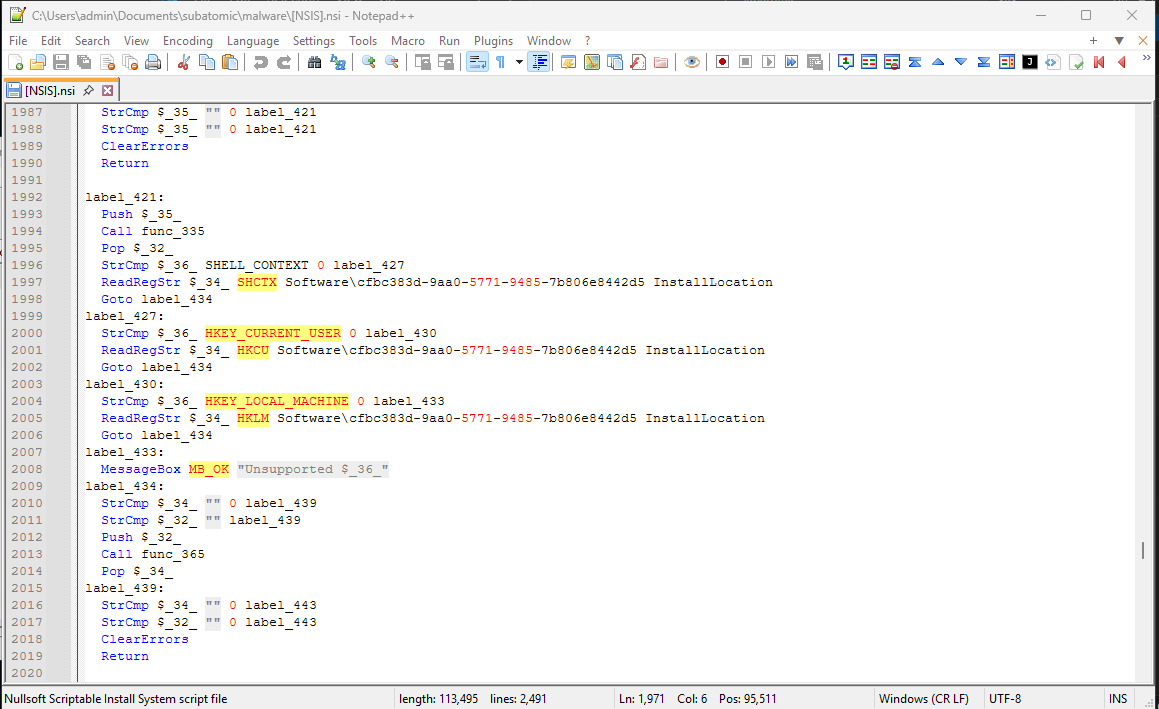The height and width of the screenshot is (709, 1159).
Task: Open the show-characters dropdown arrow
Action: (519, 62)
